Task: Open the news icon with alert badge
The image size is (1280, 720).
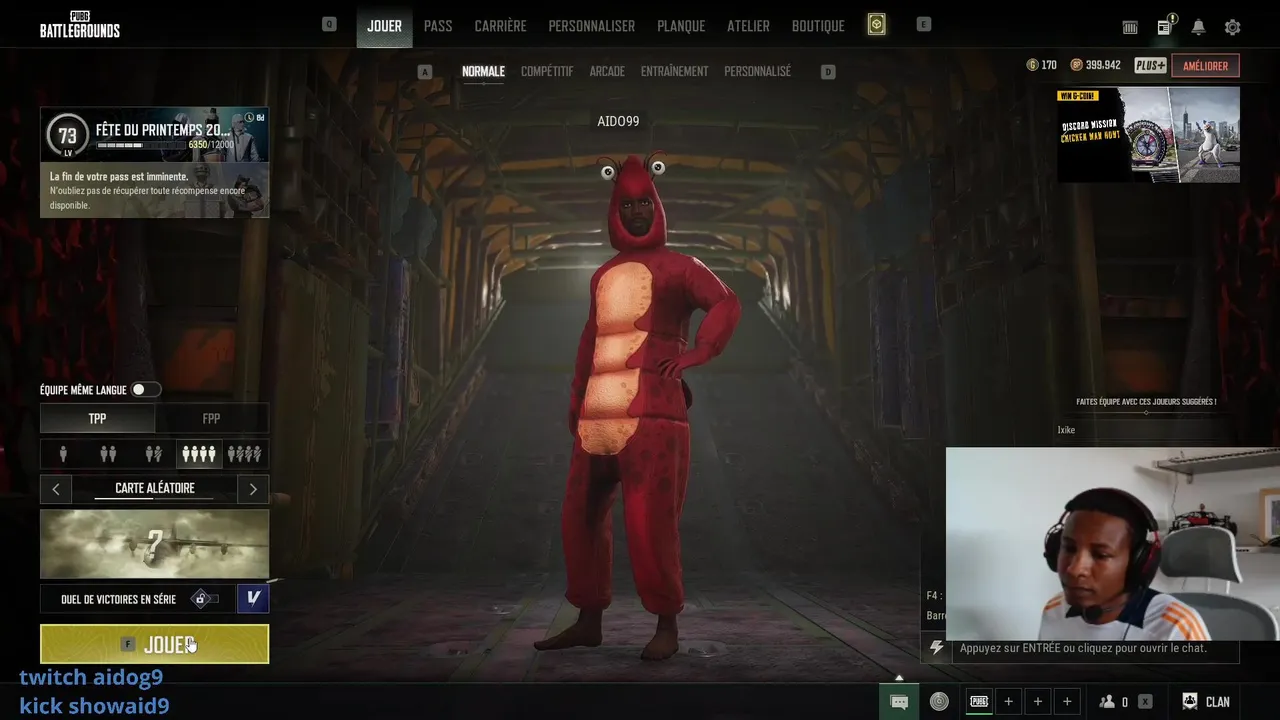Action: click(x=1165, y=26)
